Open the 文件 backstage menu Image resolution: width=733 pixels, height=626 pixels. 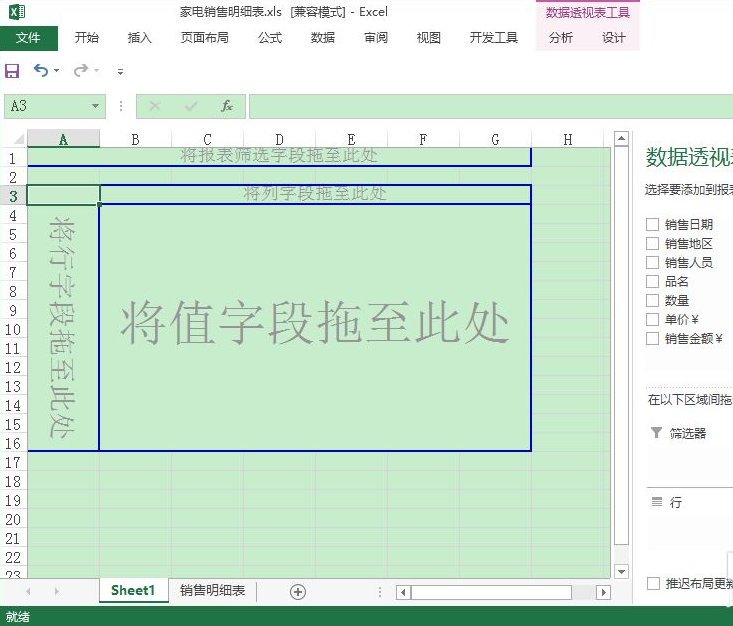tap(28, 38)
